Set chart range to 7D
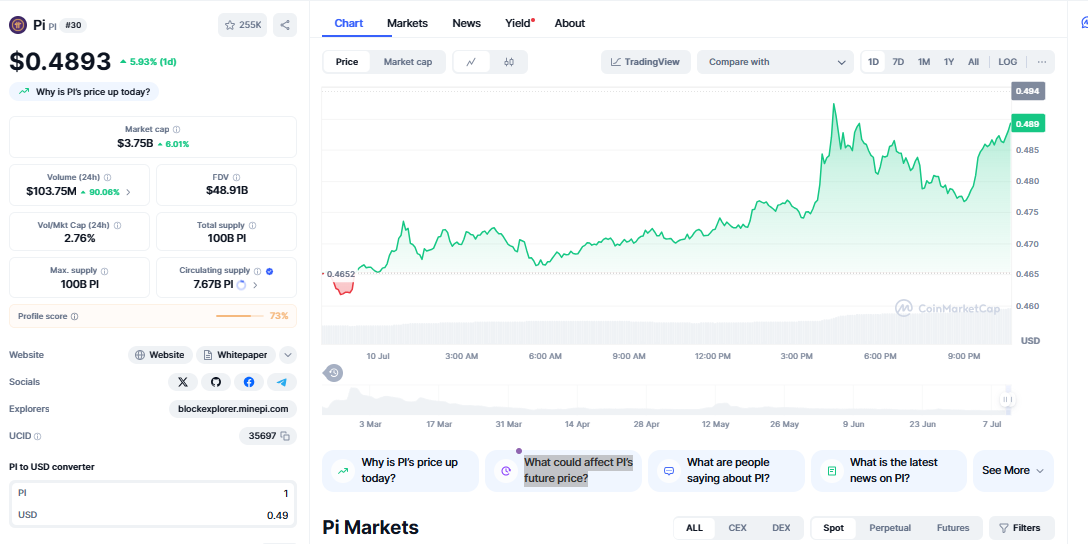1088x544 pixels. pyautogui.click(x=898, y=62)
